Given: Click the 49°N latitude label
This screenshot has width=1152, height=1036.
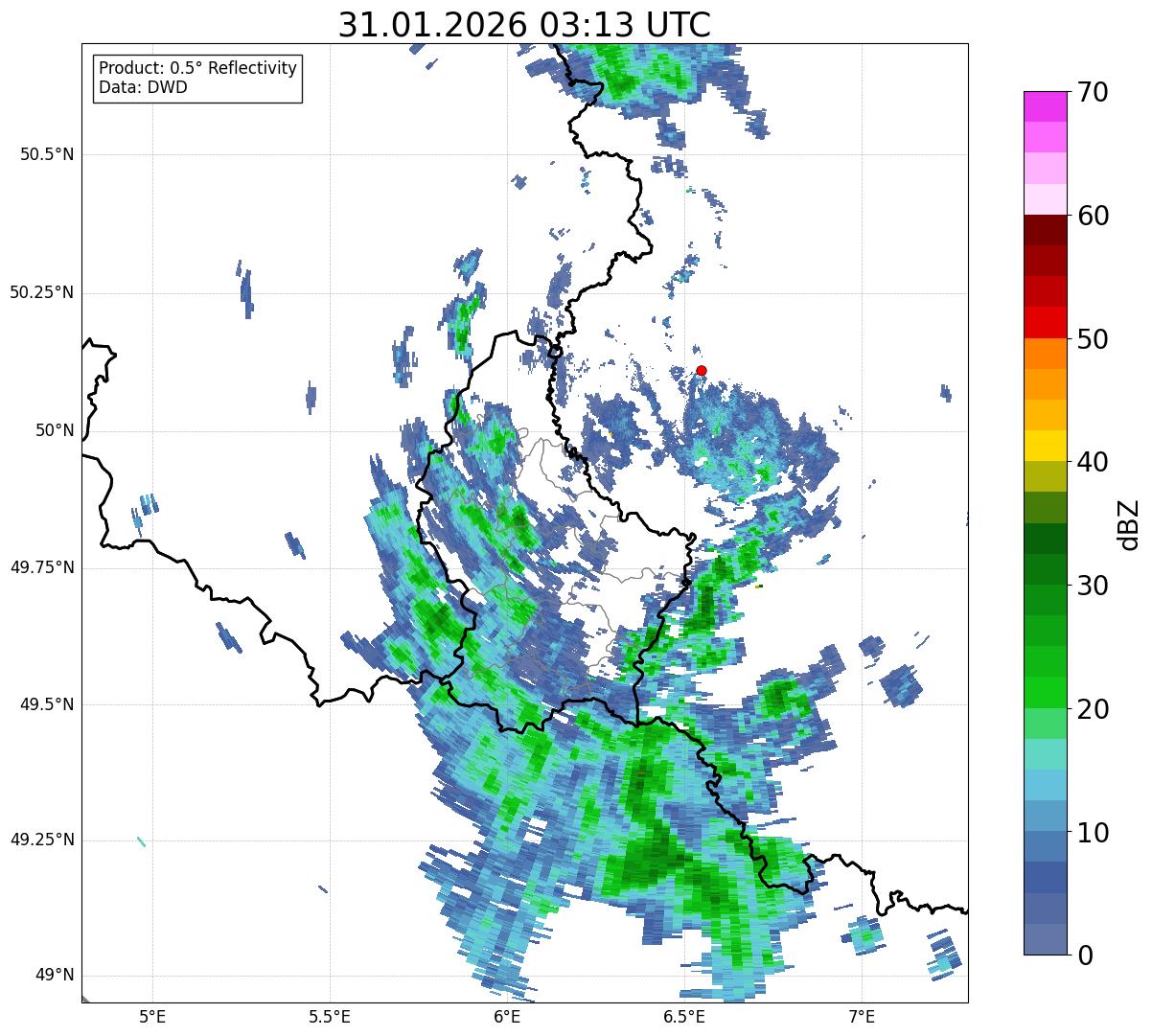Looking at the screenshot, I should pyautogui.click(x=55, y=976).
